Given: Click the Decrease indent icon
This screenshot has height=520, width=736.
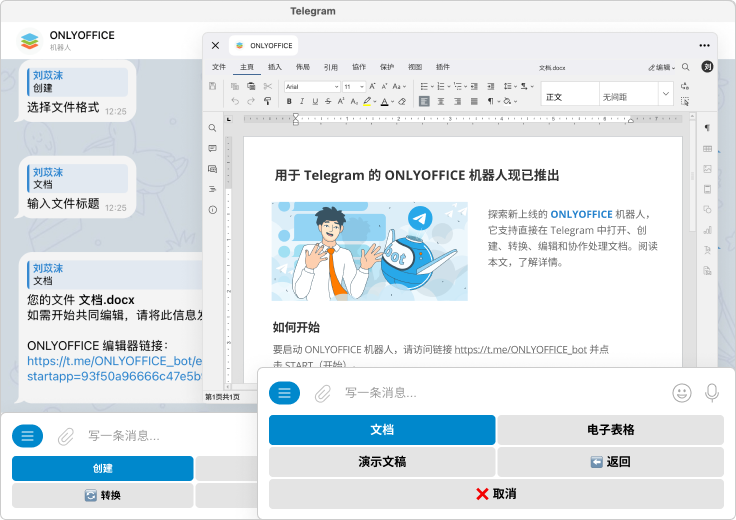Looking at the screenshot, I should (474, 86).
